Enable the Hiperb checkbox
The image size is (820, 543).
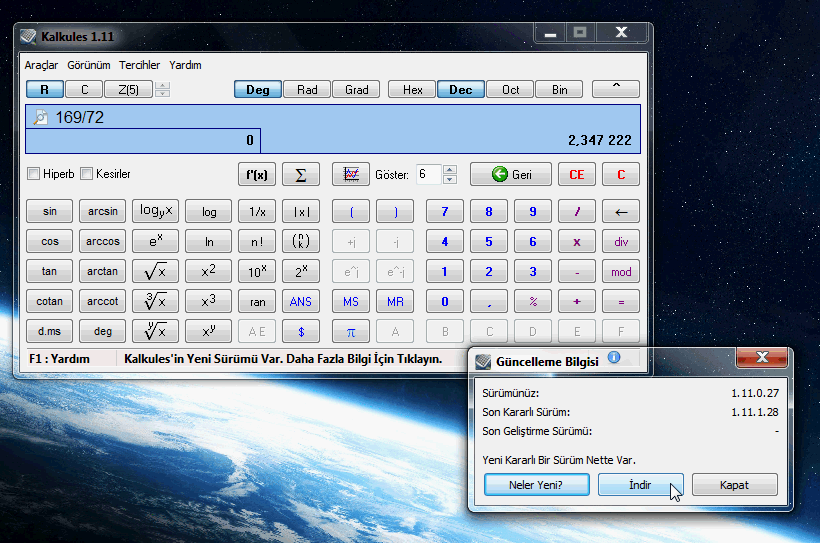(33, 174)
